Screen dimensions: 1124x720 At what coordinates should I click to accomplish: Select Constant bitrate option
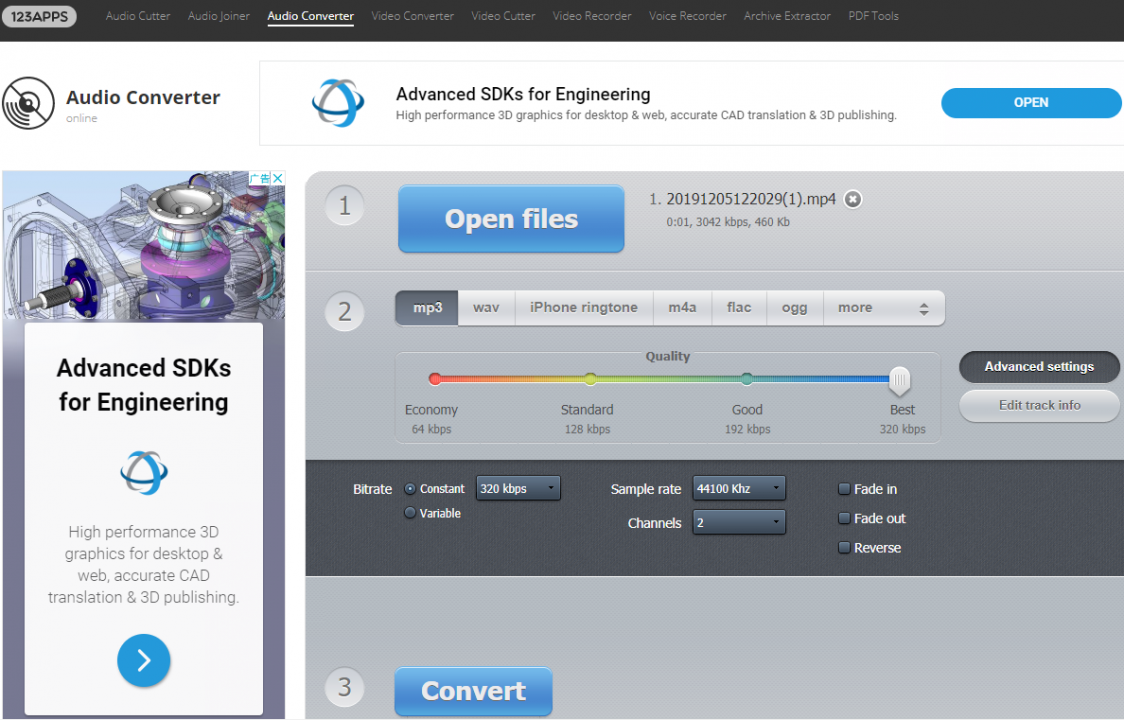(410, 489)
